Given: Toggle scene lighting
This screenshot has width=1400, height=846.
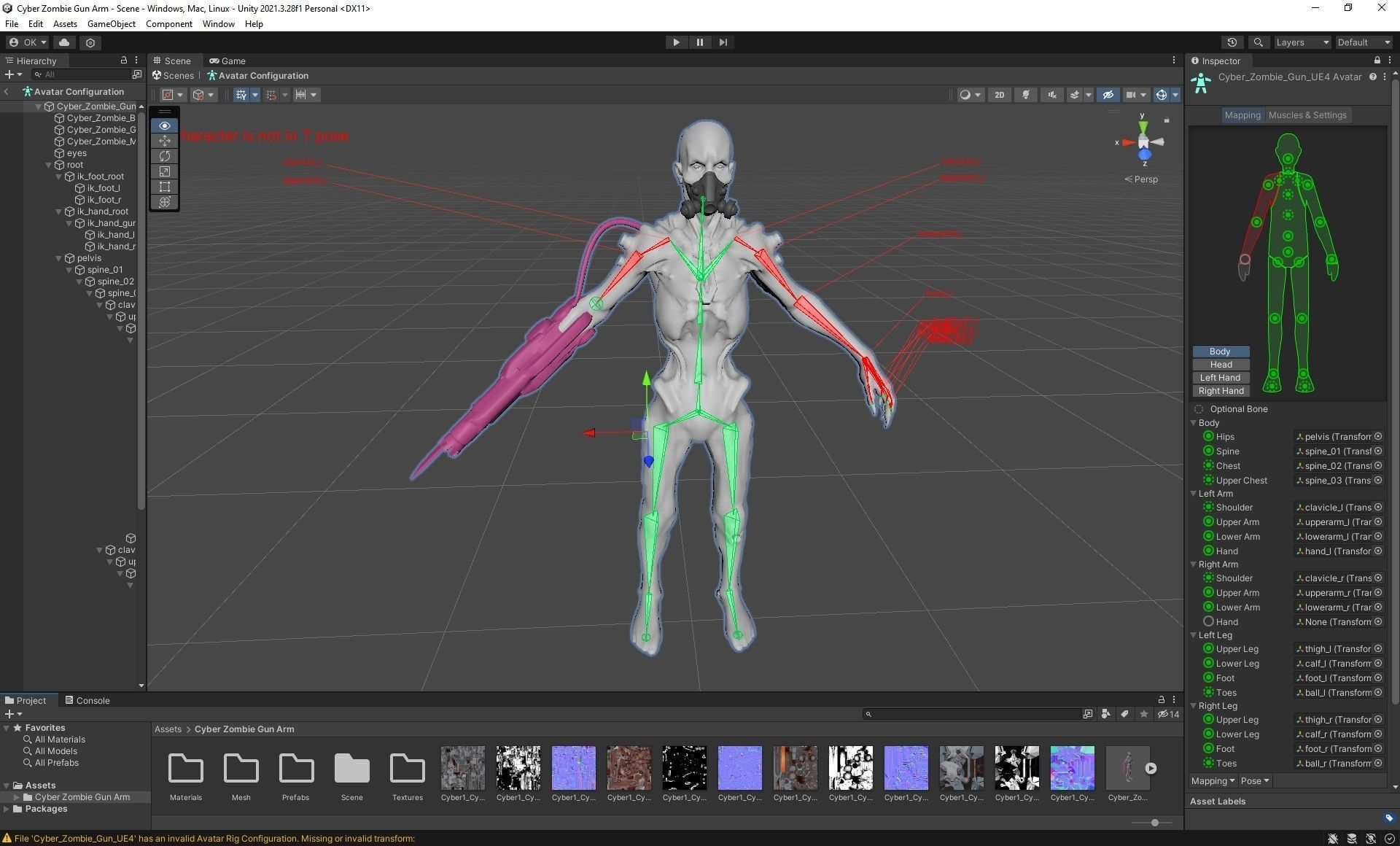Looking at the screenshot, I should (x=1026, y=95).
